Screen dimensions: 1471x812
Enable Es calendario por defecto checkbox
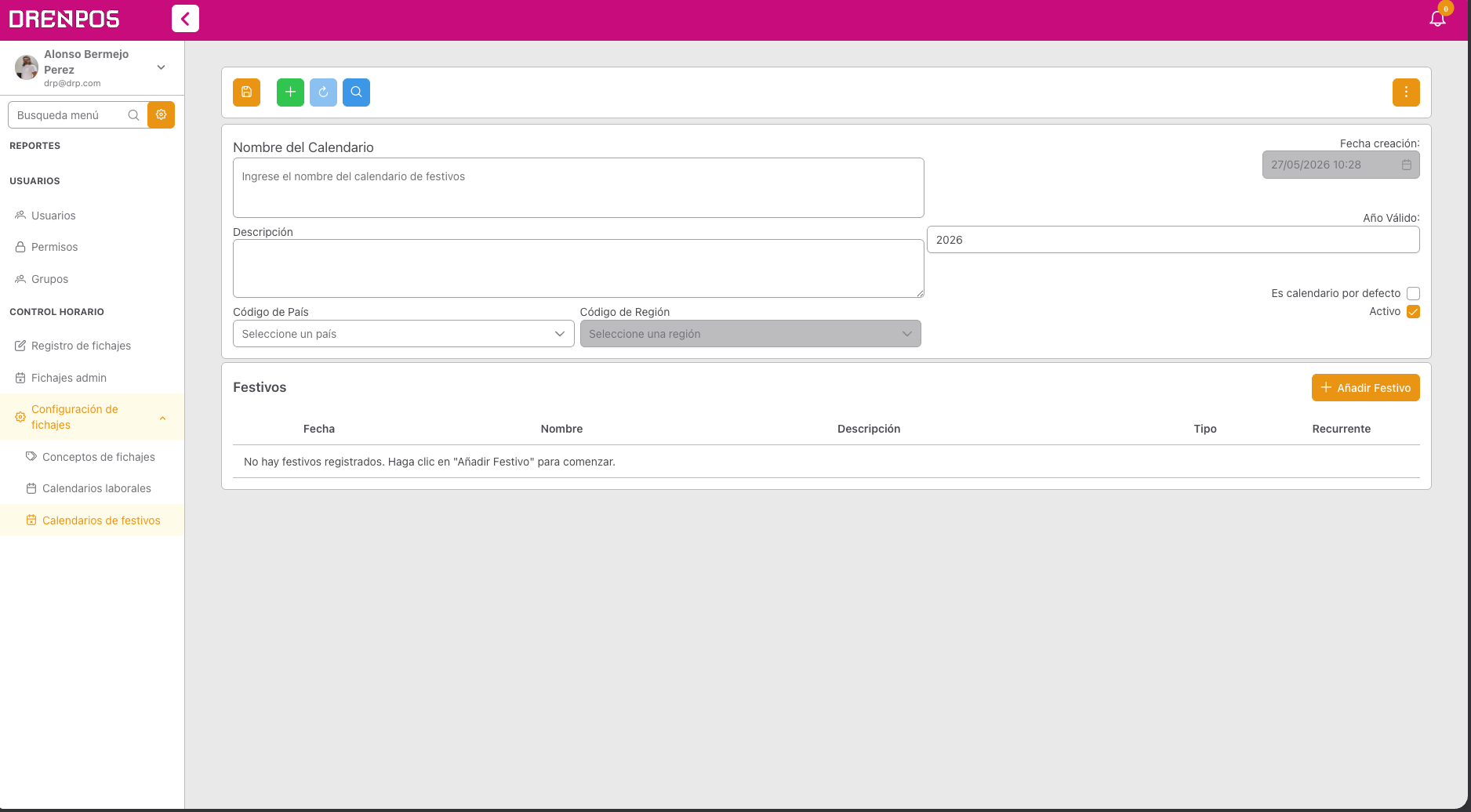1413,293
